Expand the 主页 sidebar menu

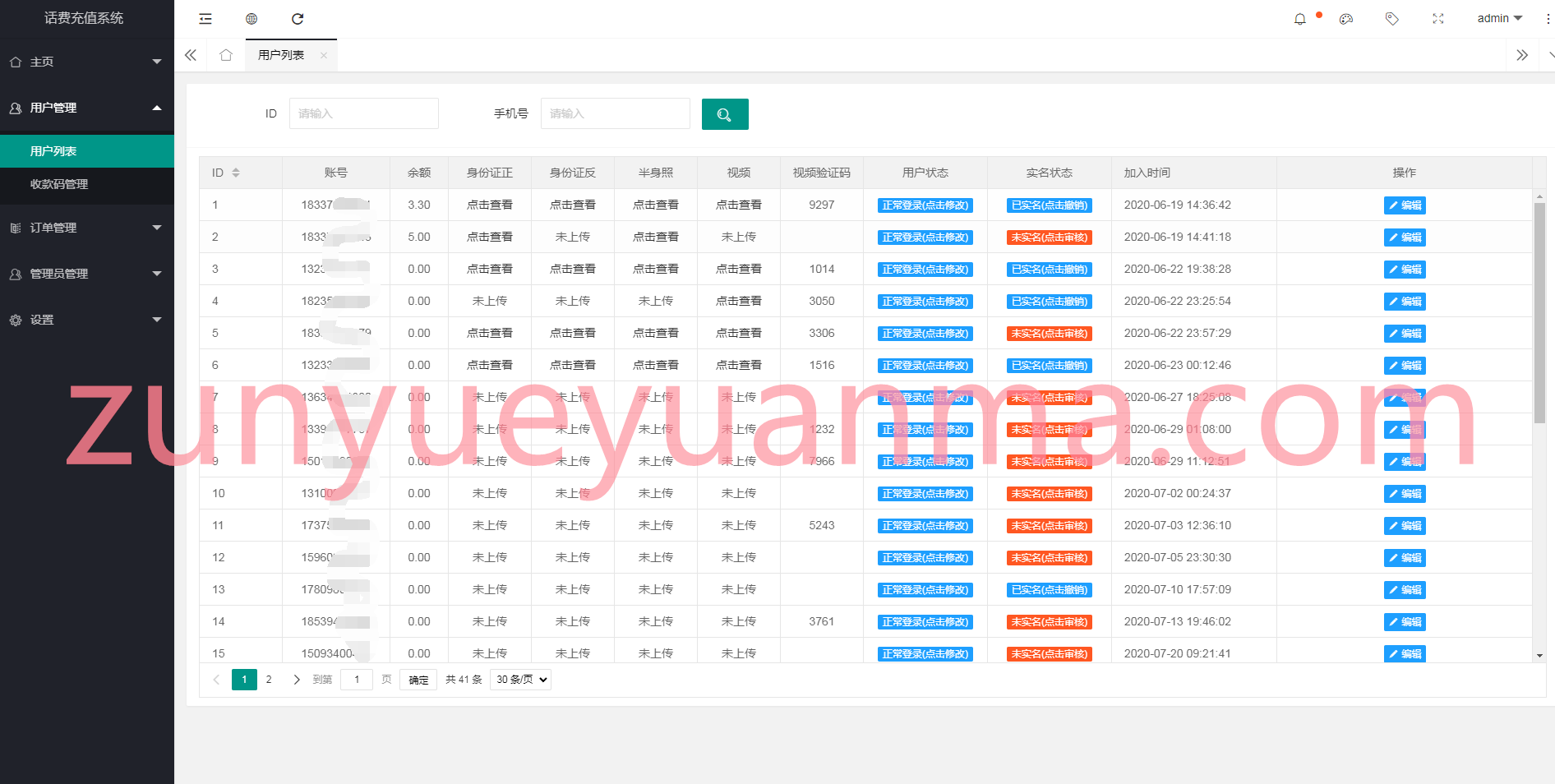coord(87,62)
